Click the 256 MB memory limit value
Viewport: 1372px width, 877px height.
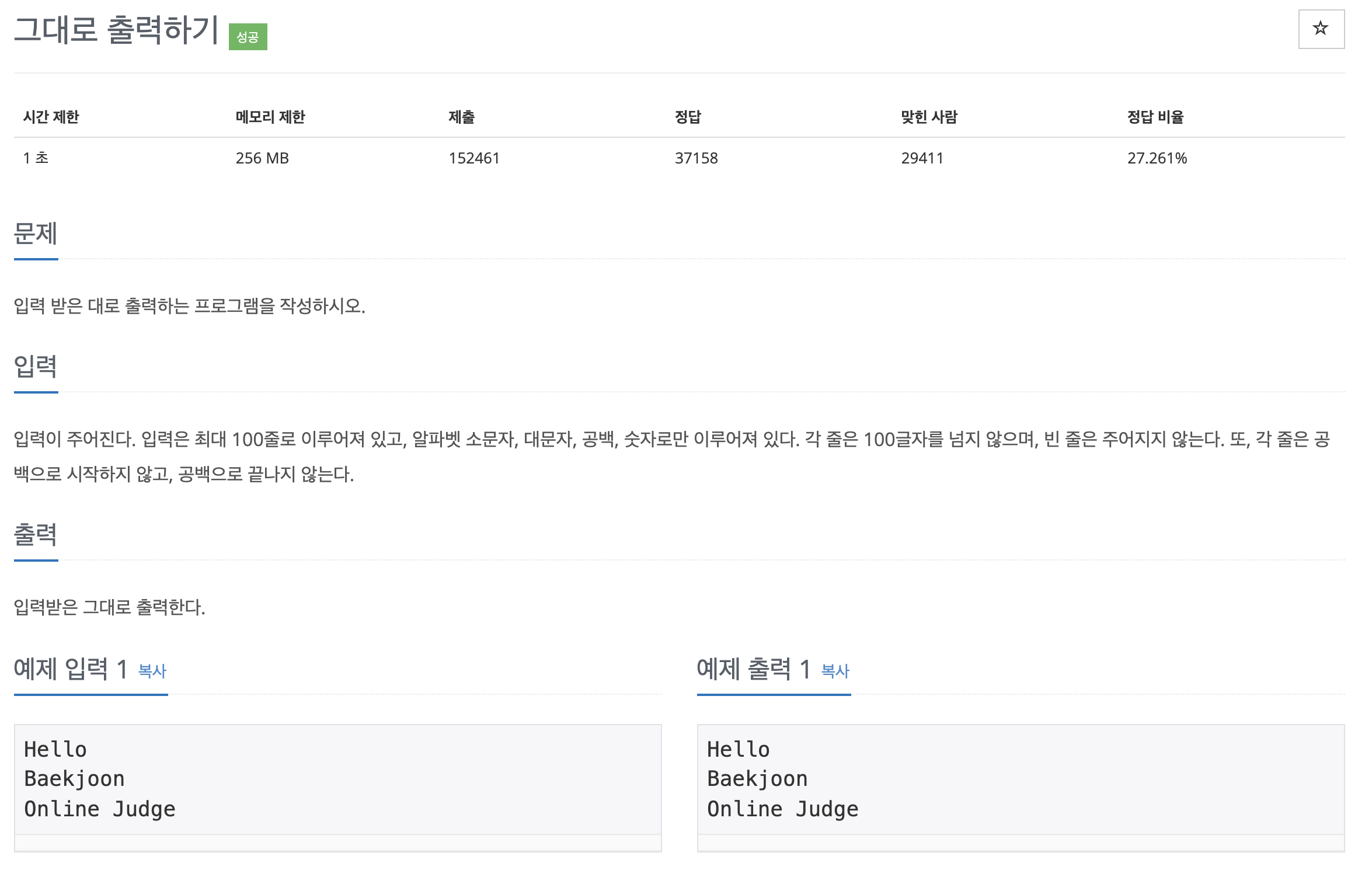(262, 158)
